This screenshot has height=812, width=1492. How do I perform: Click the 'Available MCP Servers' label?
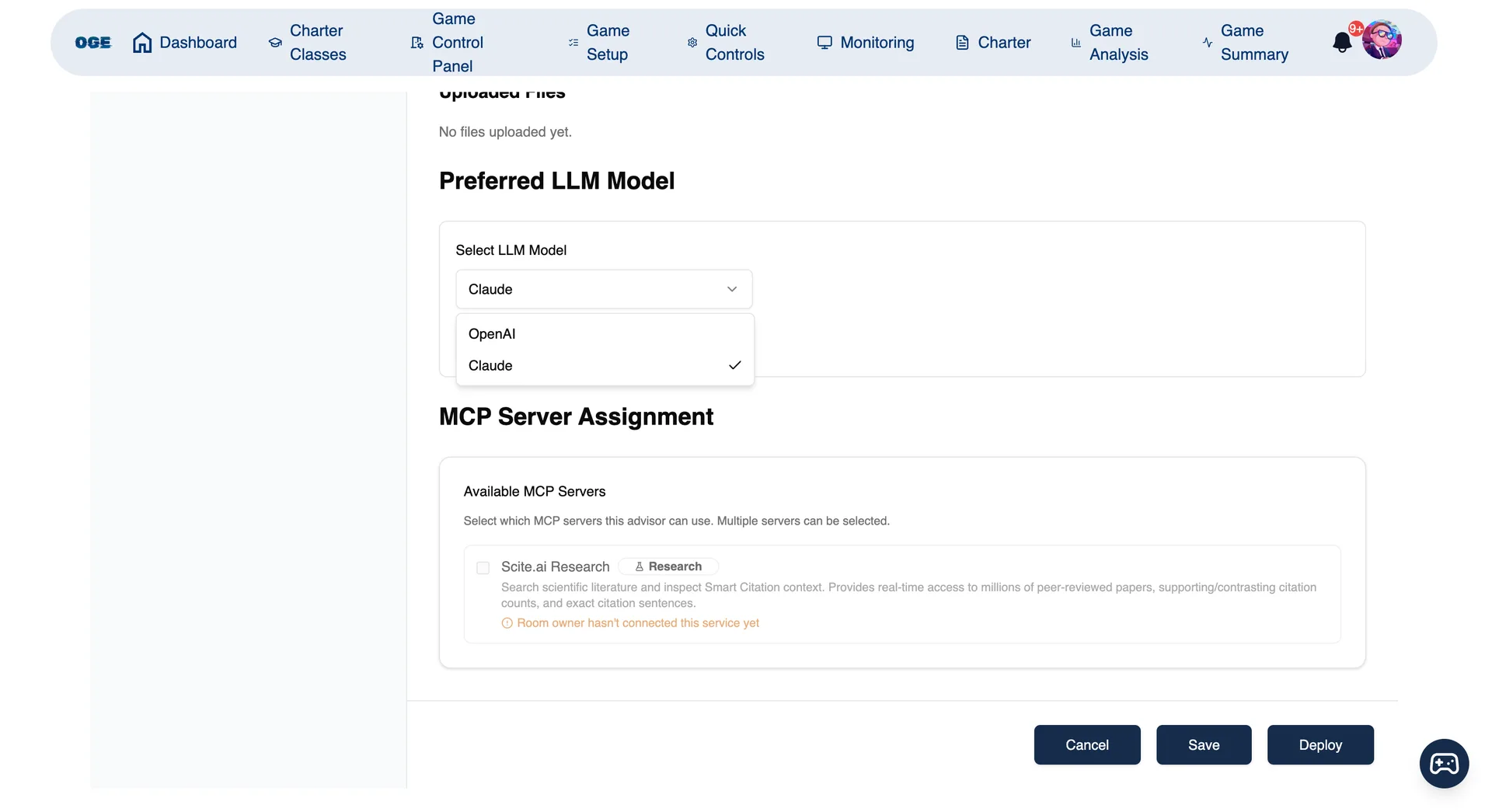point(535,492)
